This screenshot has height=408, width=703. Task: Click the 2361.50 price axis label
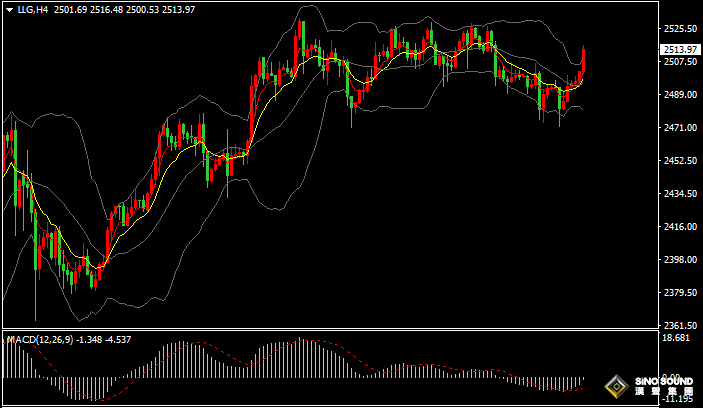point(679,326)
